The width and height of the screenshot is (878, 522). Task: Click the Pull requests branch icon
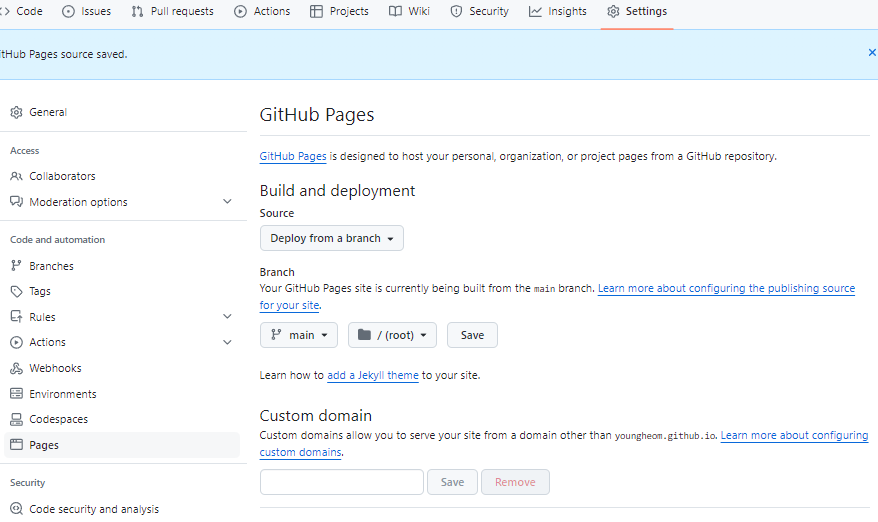tap(137, 11)
